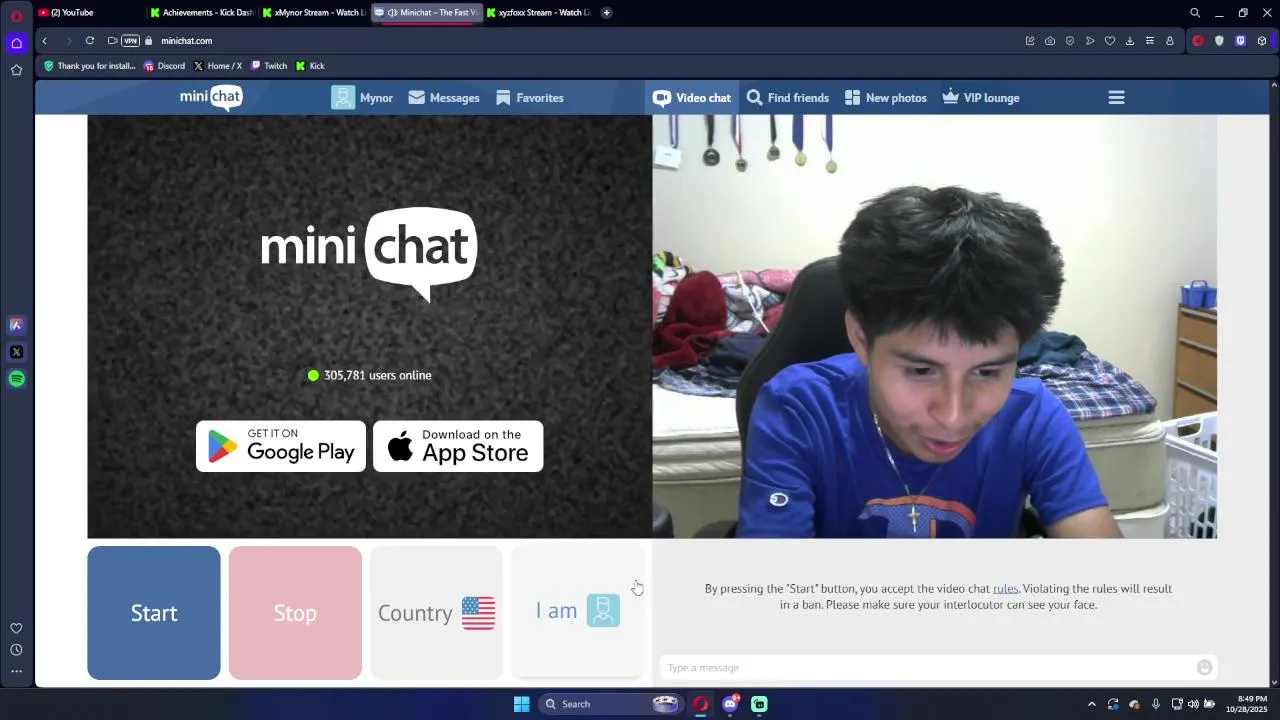Open Spotify in the Opera sidebar
This screenshot has width=1280, height=720.
click(x=16, y=379)
